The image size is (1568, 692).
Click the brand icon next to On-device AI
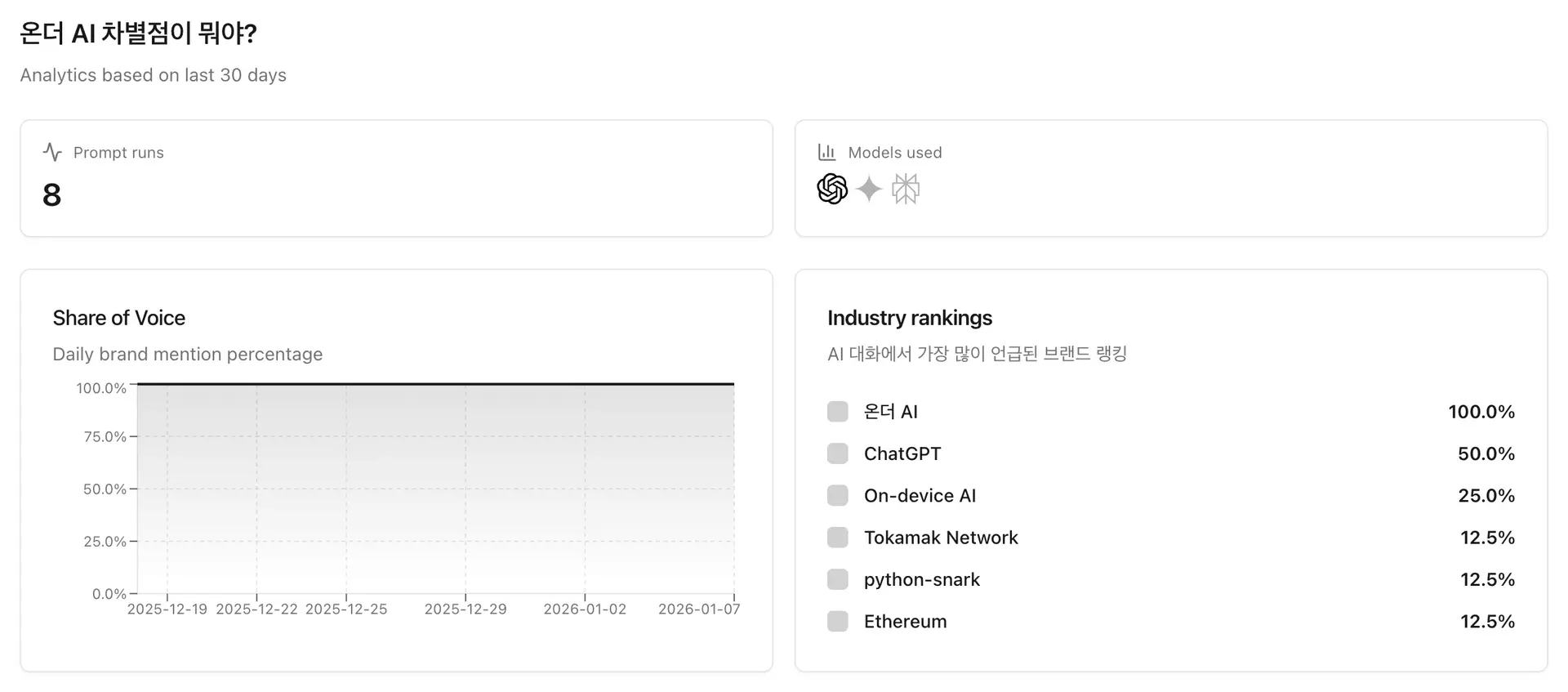tap(838, 495)
